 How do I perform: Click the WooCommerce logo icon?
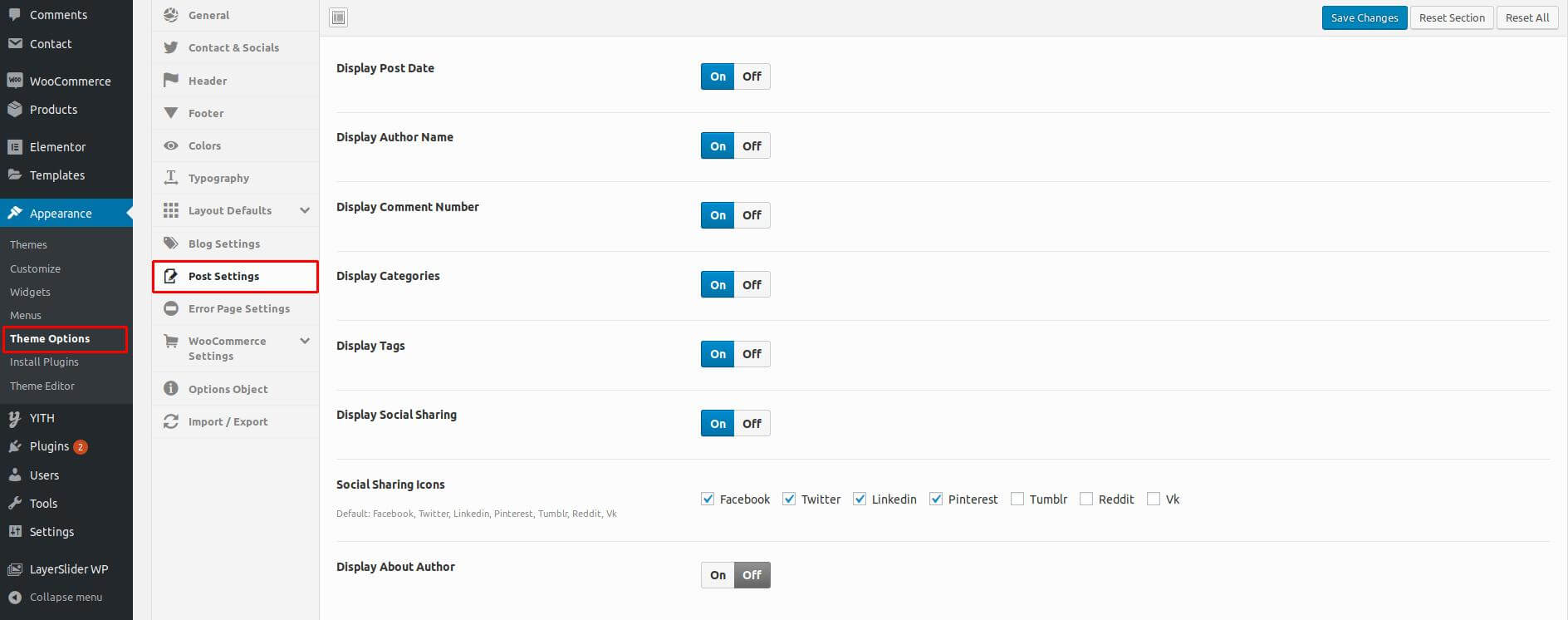tap(14, 81)
